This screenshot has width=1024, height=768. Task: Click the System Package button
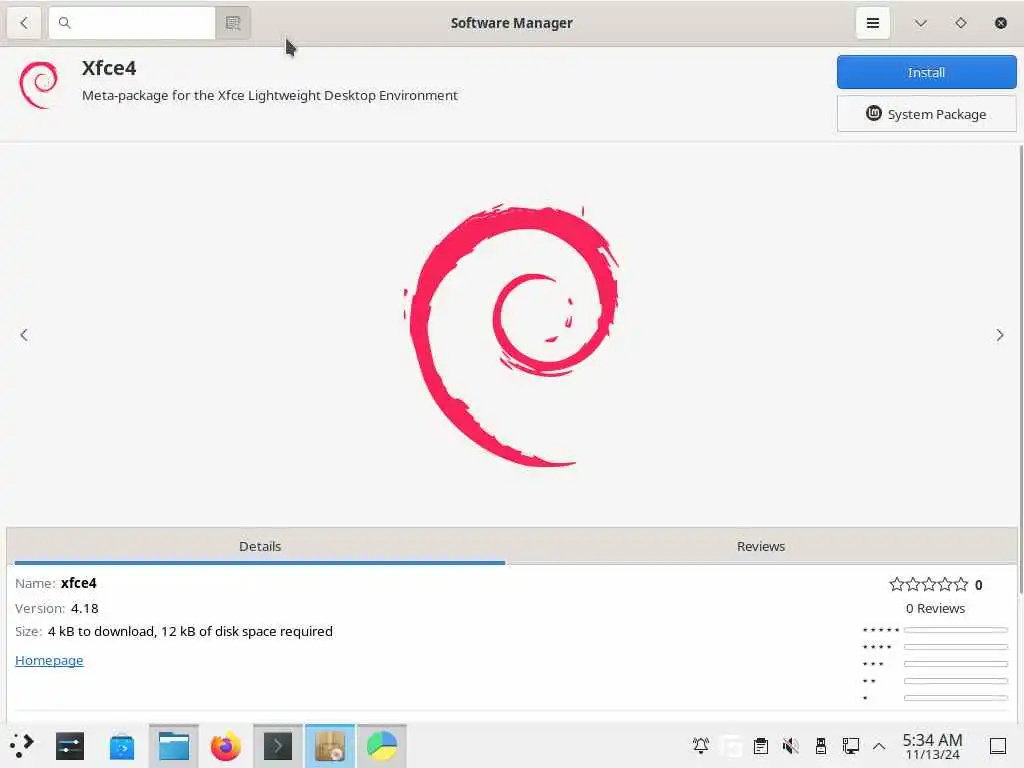pos(926,114)
